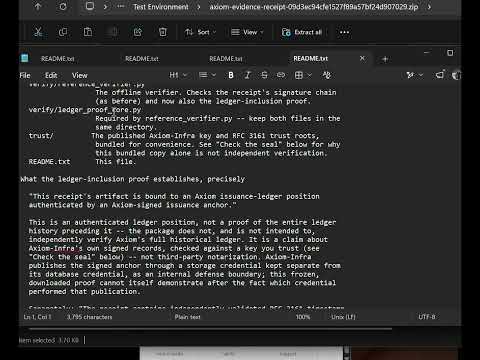Click the "performed that publication." line

coord(84,292)
